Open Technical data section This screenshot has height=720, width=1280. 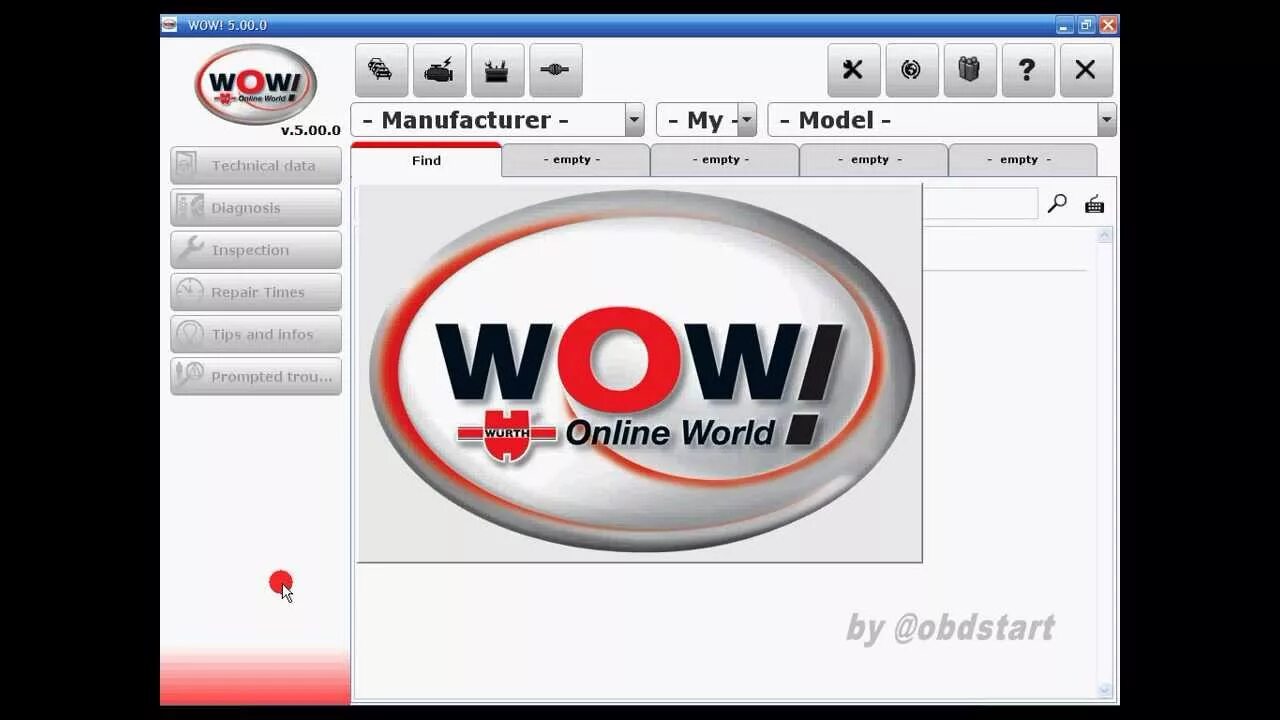[x=256, y=166]
